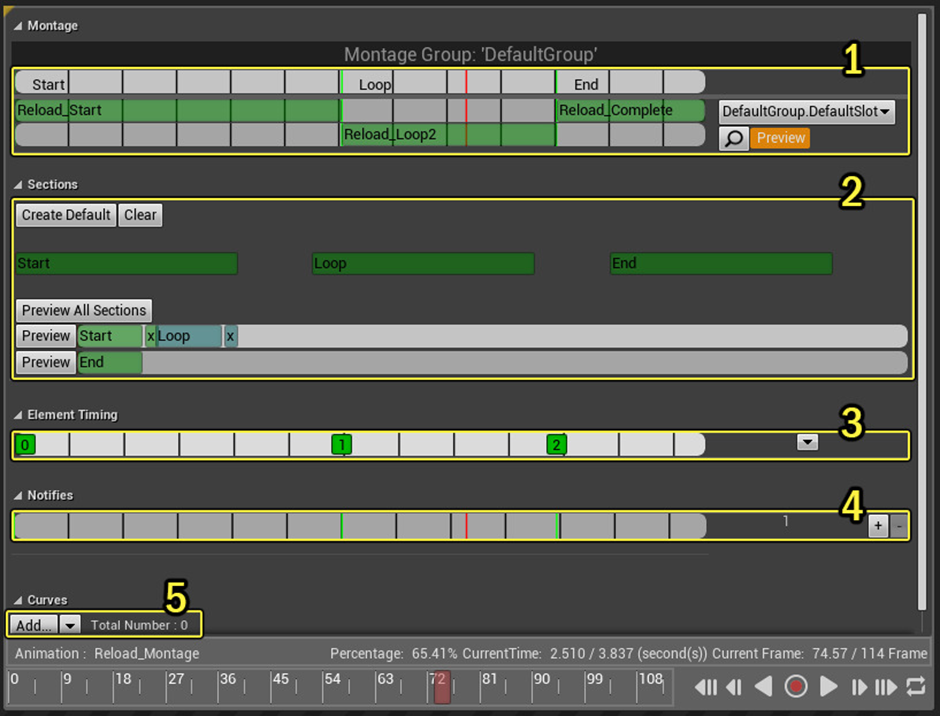Click the CurrentTime 2.510 / 3.837 readout
The image size is (940, 716).
(585, 654)
